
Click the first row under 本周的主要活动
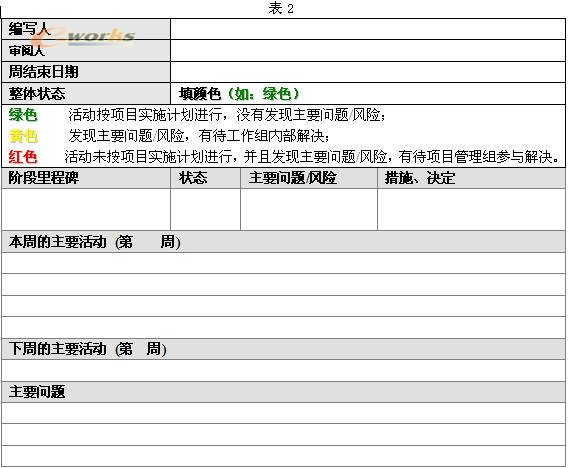pos(283,263)
